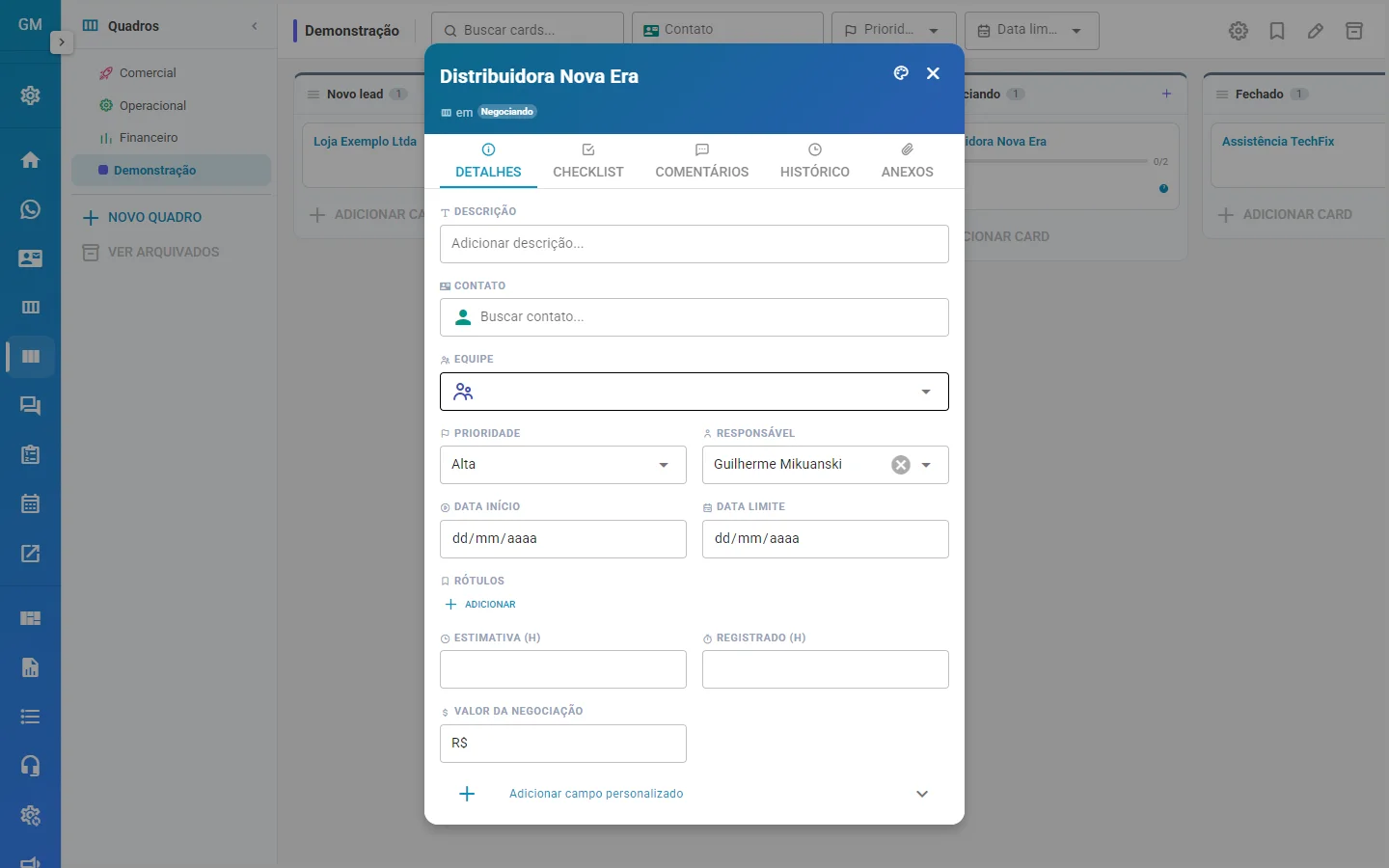Click the Buscar cards search box

click(x=528, y=30)
